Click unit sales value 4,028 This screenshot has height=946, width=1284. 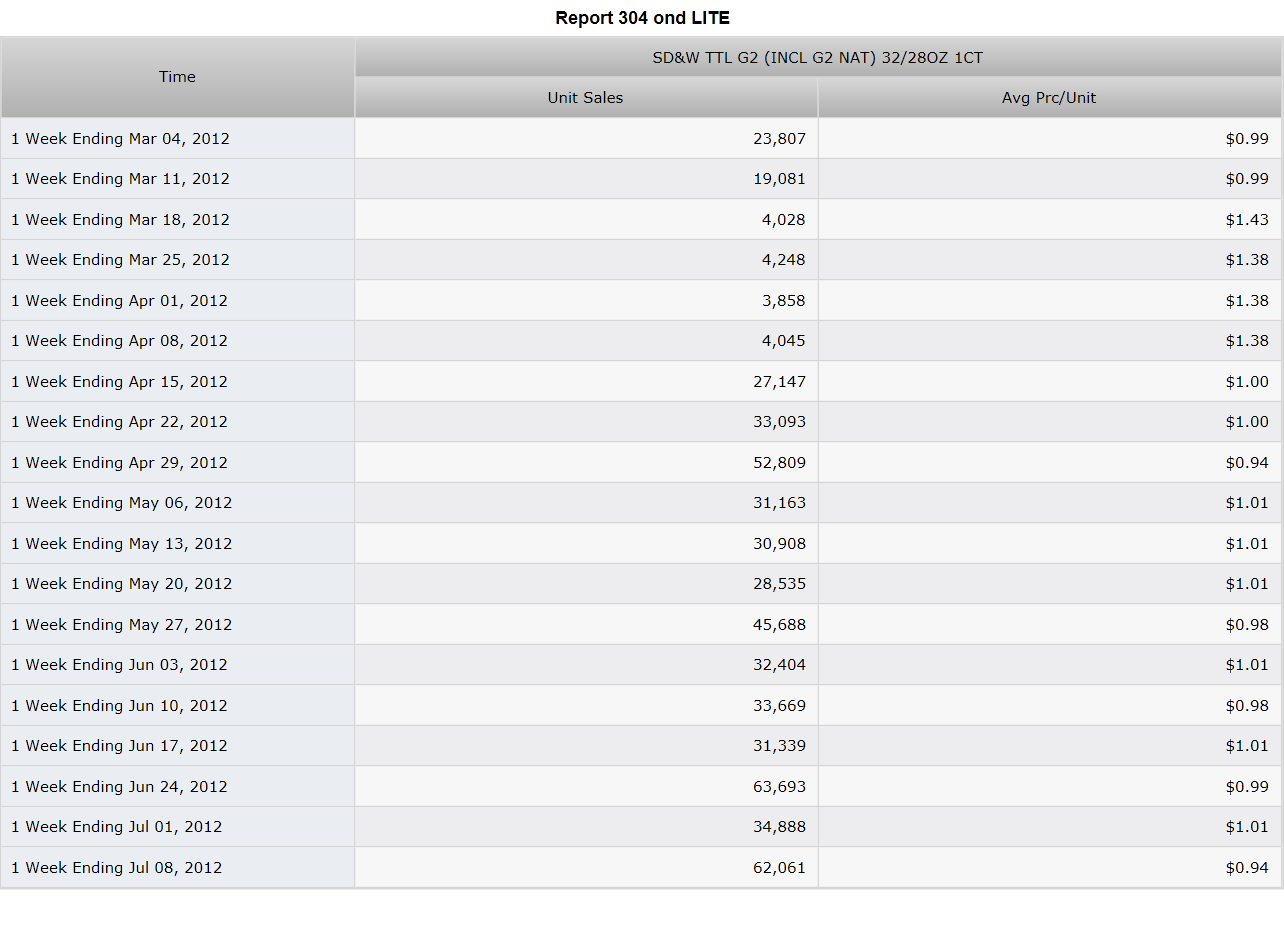pyautogui.click(x=784, y=220)
